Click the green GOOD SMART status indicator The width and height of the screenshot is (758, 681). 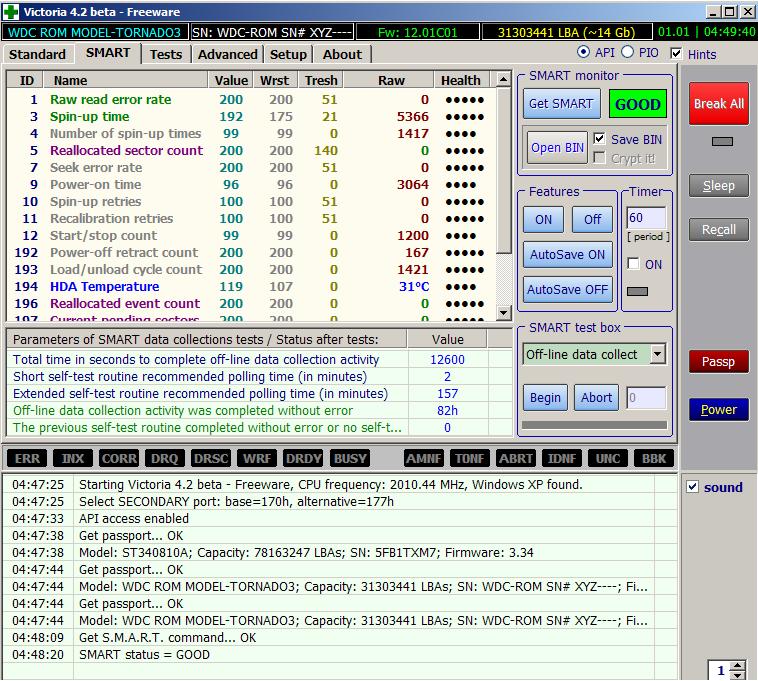click(638, 104)
